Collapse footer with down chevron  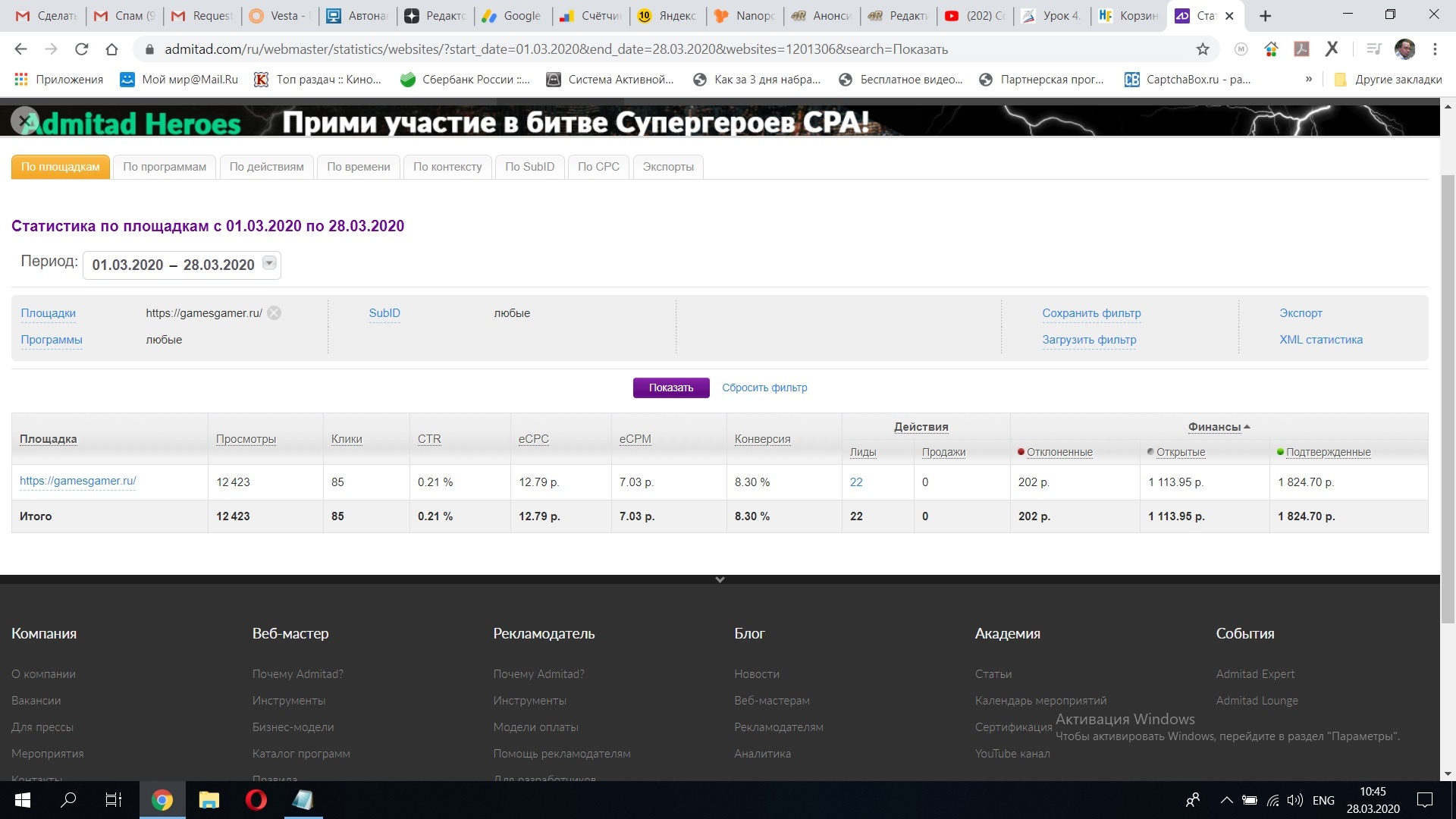720,580
